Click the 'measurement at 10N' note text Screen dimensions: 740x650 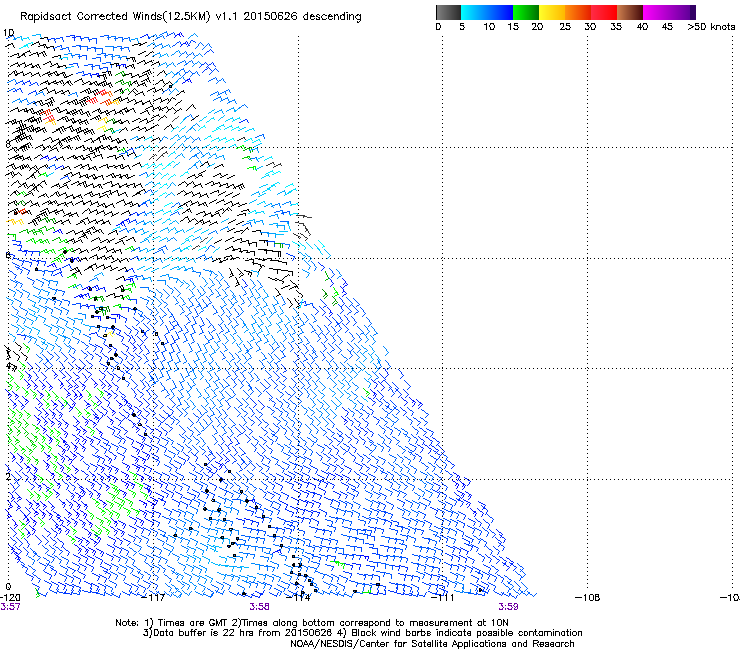point(461,623)
